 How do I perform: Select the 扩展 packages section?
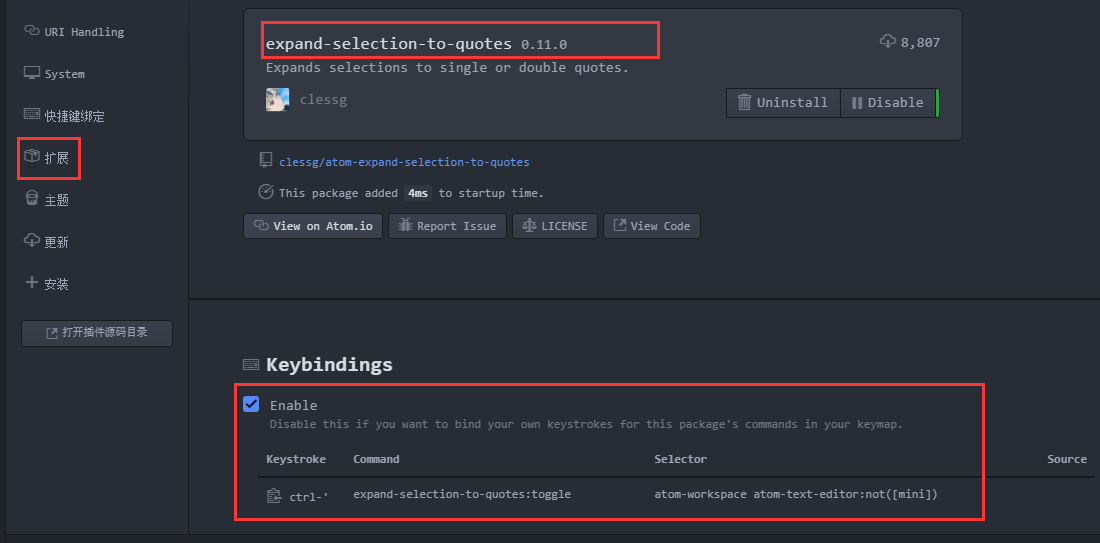click(x=47, y=157)
